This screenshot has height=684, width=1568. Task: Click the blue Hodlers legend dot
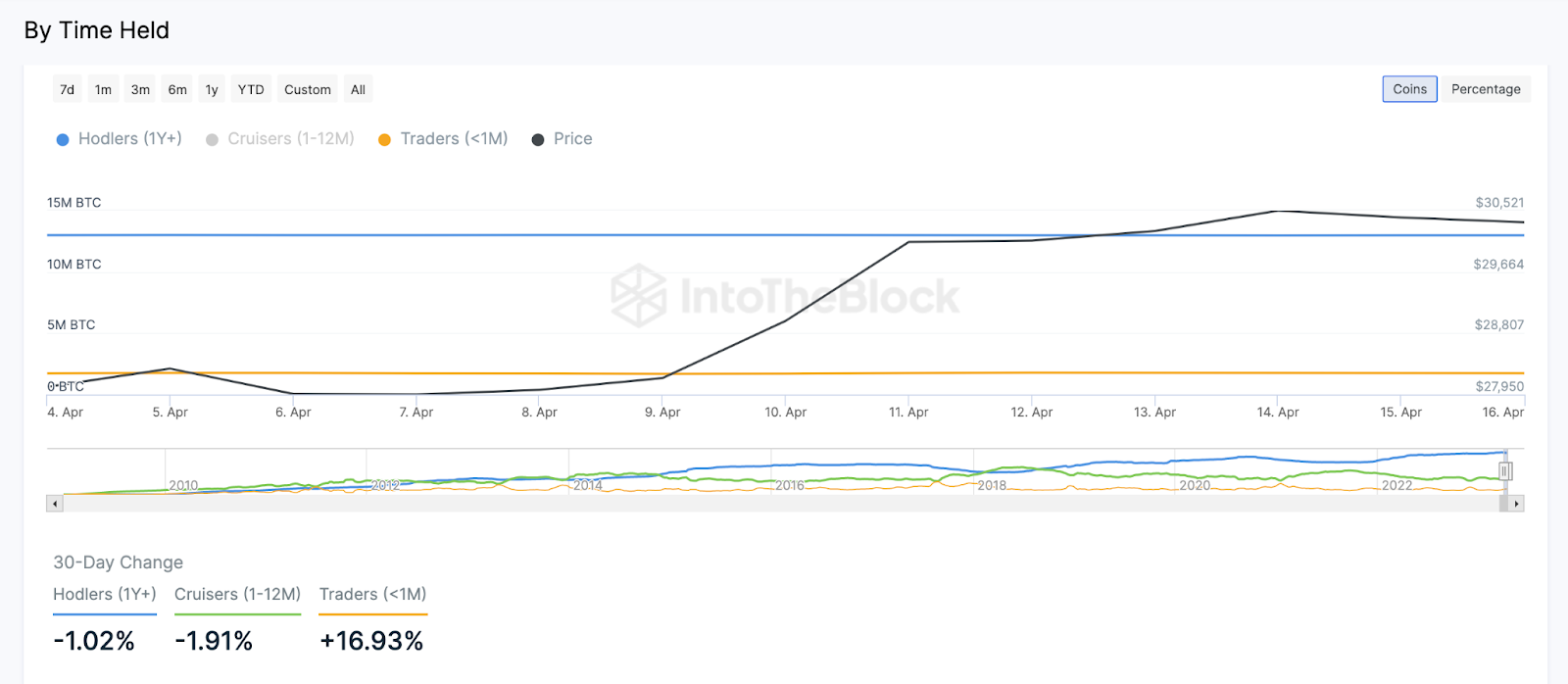coord(63,140)
